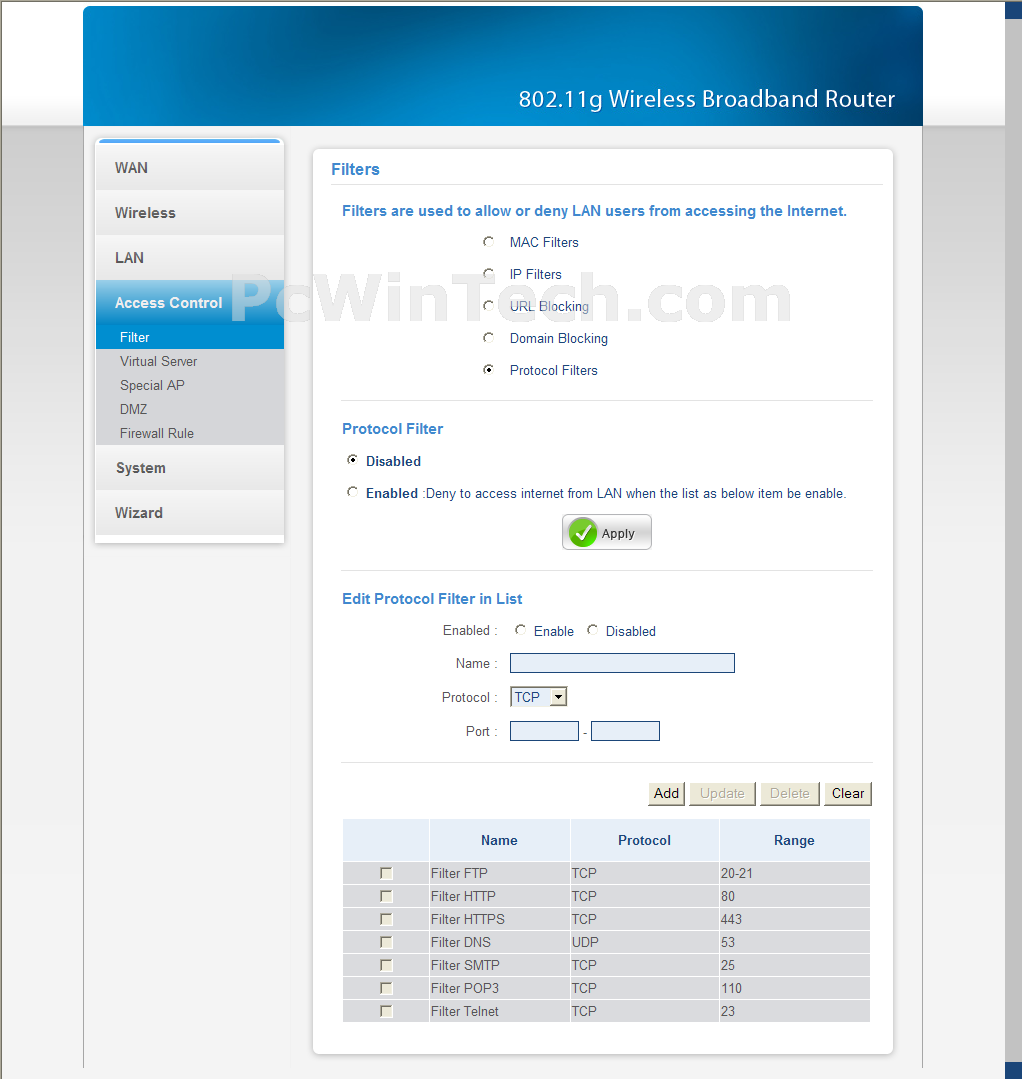This screenshot has width=1022, height=1079.
Task: Set Protocol Filter to Disabled
Action: tap(352, 460)
